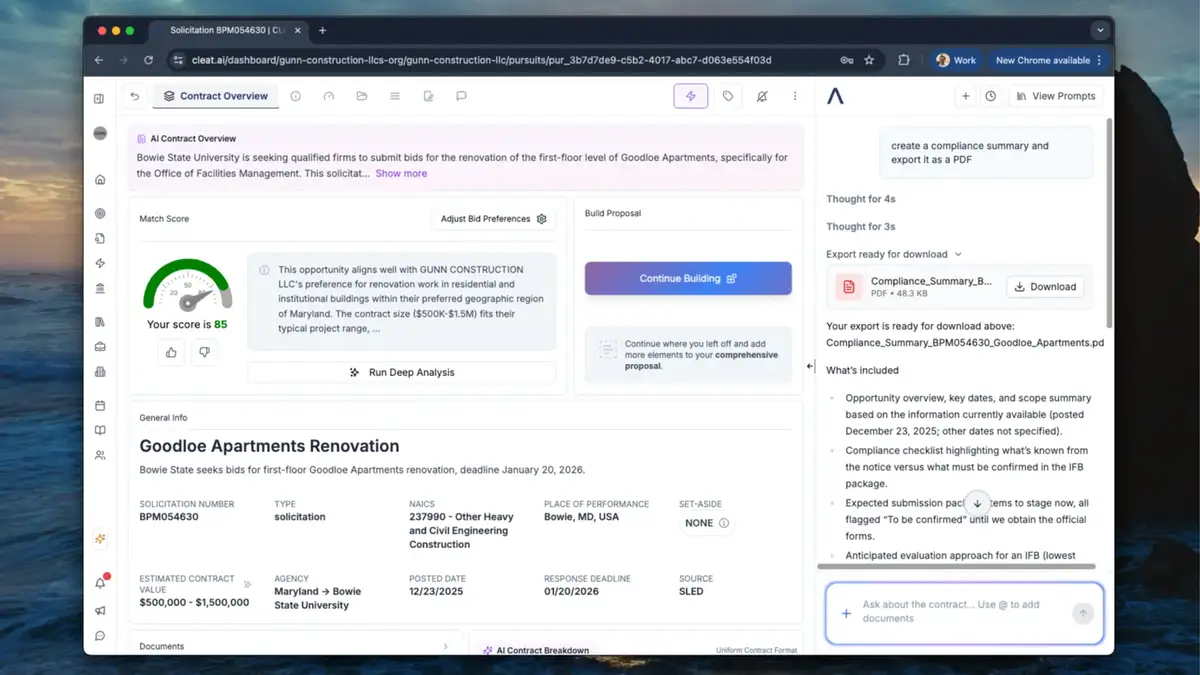Open the Work profile button in Chrome
Image resolution: width=1200 pixels, height=675 pixels.
[x=956, y=60]
